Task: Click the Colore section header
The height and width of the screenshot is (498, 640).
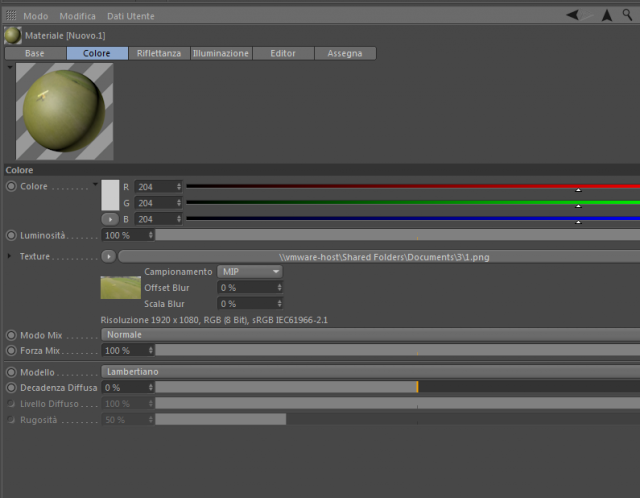Action: click(322, 170)
